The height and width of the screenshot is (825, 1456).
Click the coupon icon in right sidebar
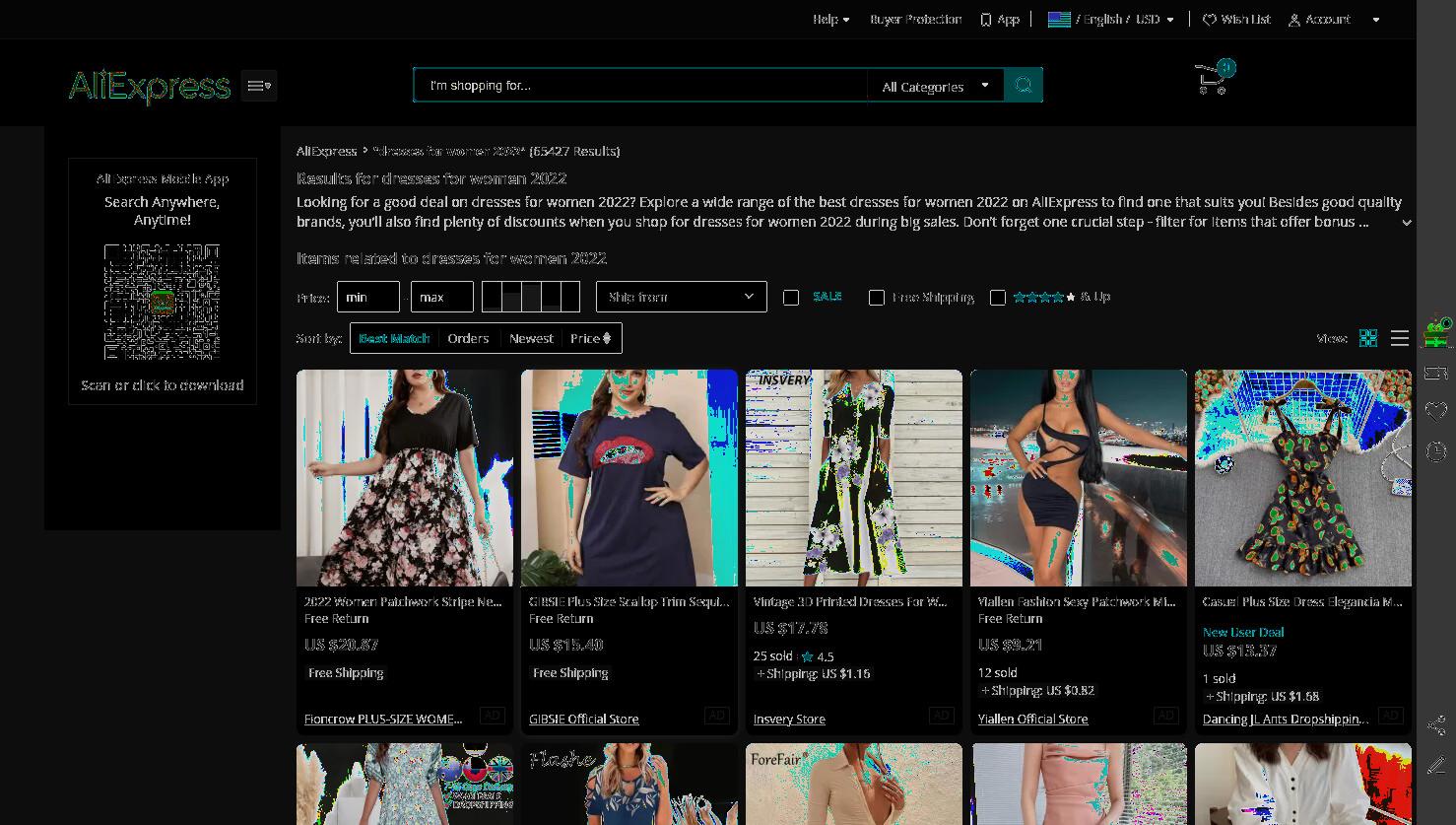click(1436, 373)
